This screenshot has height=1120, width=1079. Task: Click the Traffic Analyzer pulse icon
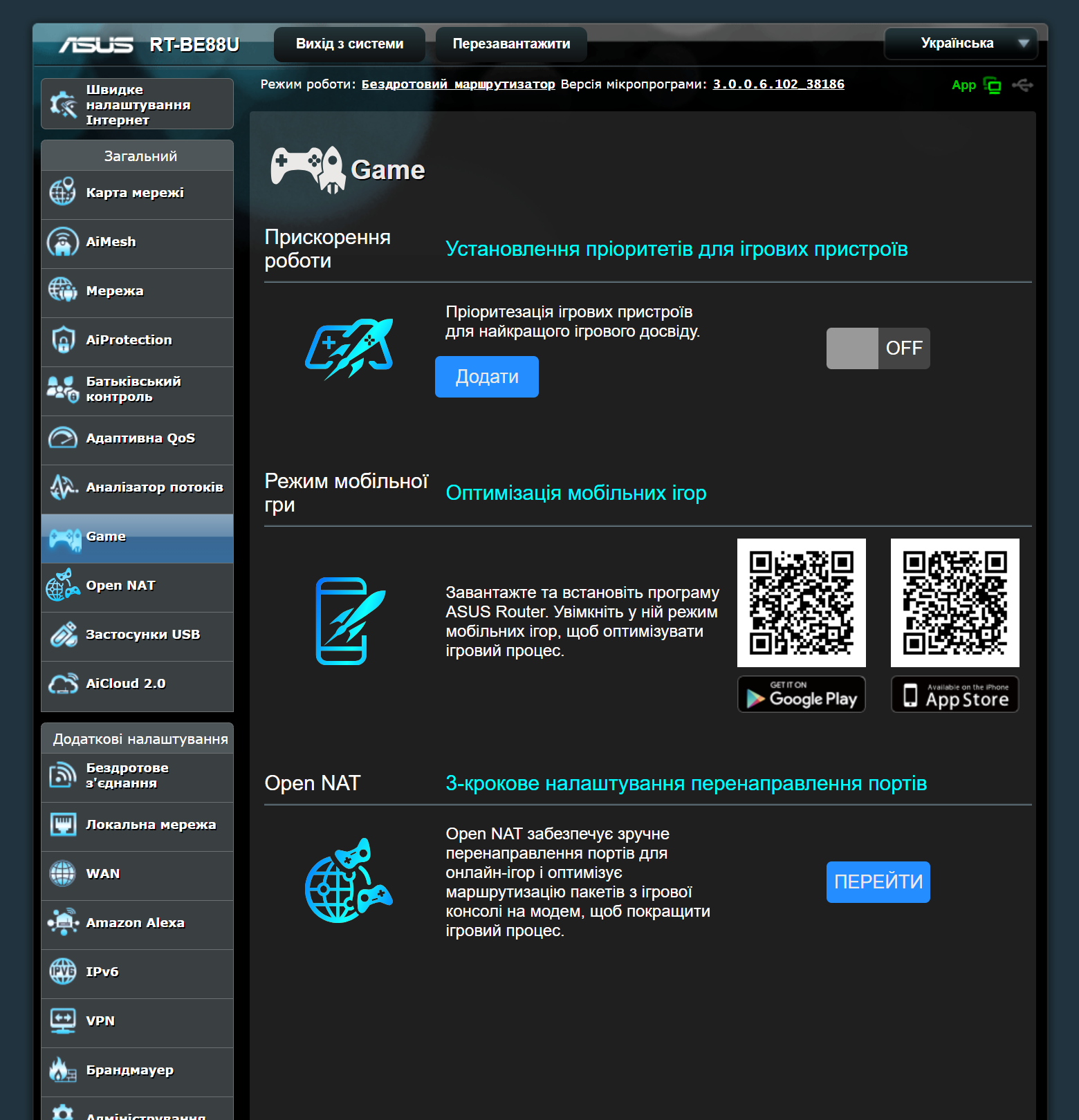(63, 487)
